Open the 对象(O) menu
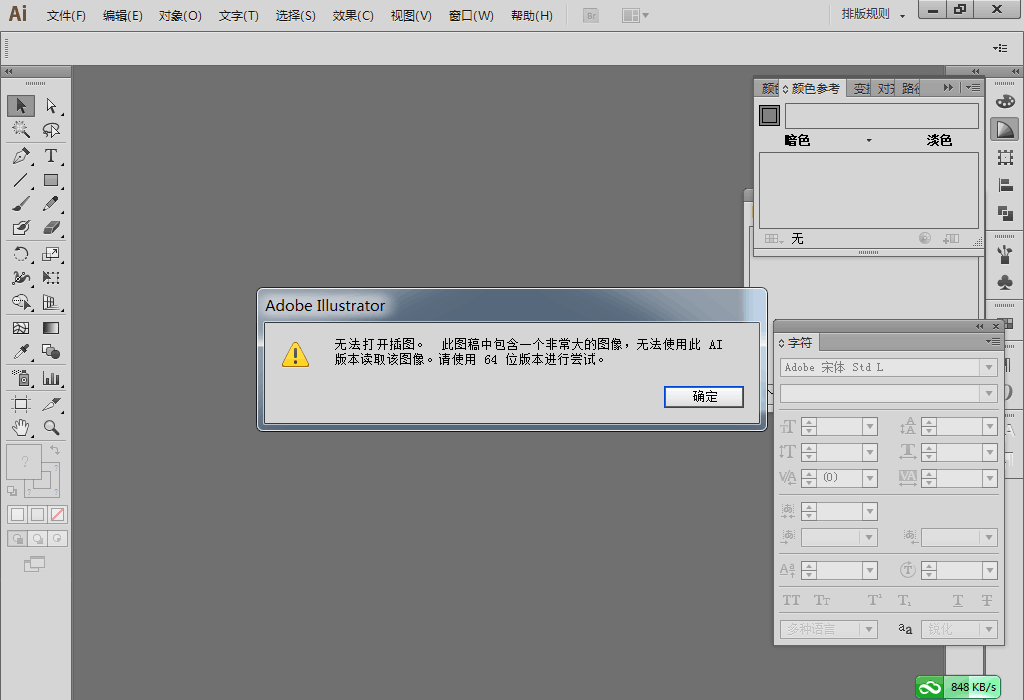The image size is (1024, 700). pyautogui.click(x=180, y=16)
